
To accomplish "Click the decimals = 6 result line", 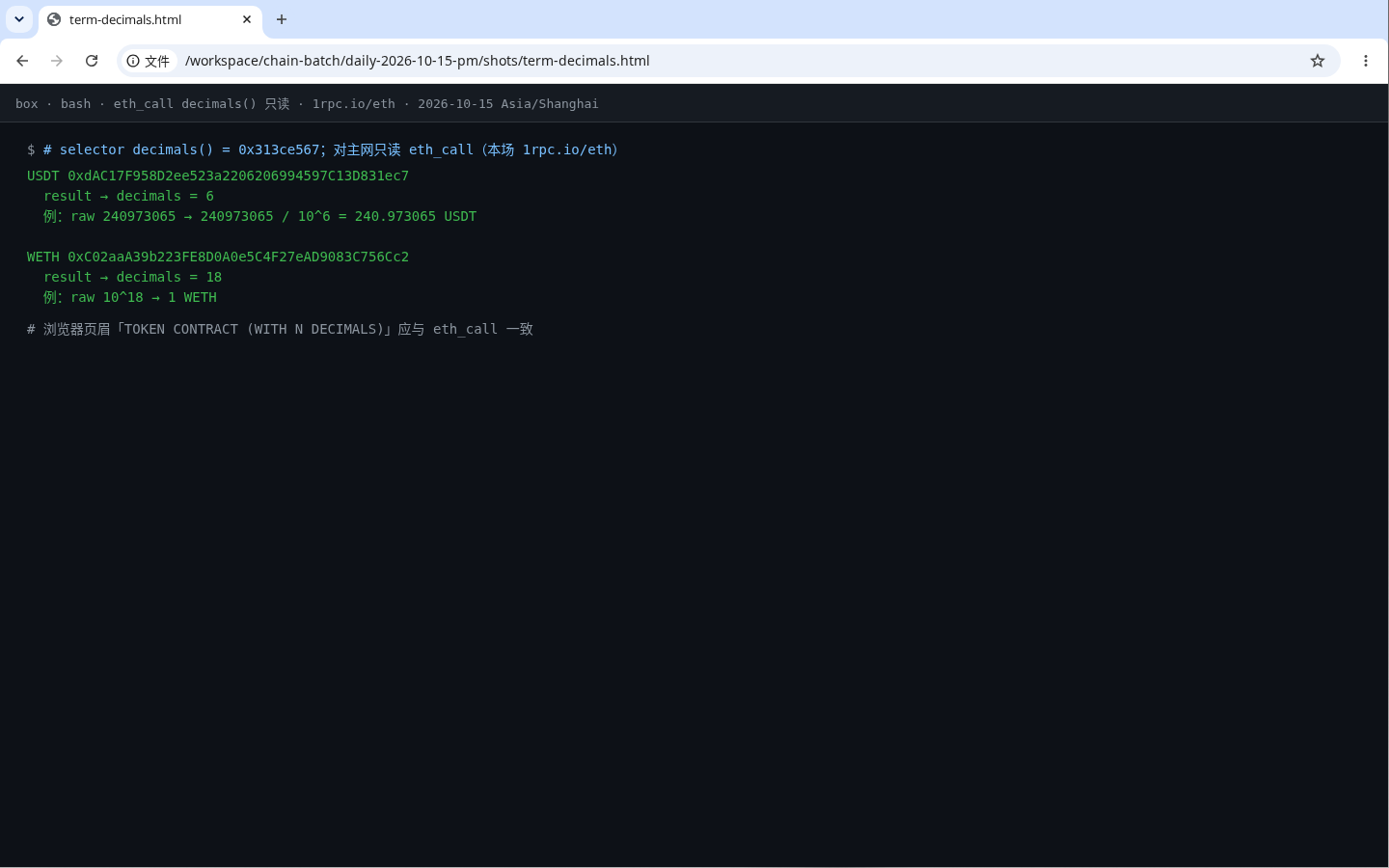I will tap(128, 196).
